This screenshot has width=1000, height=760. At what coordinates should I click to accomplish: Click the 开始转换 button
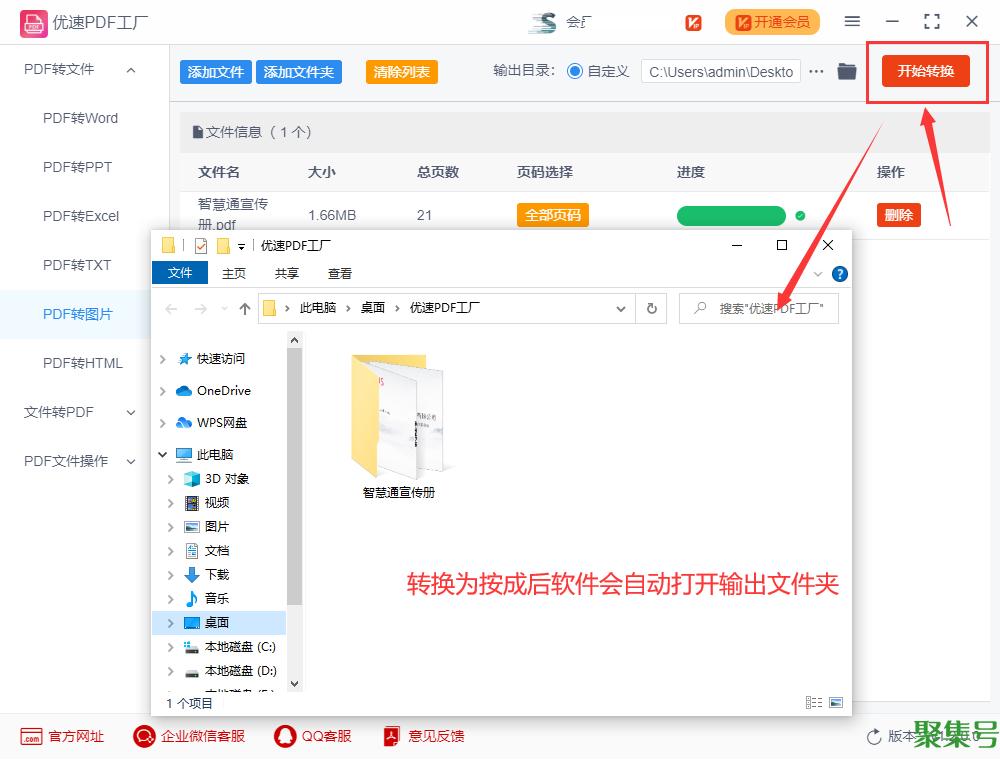(x=925, y=71)
